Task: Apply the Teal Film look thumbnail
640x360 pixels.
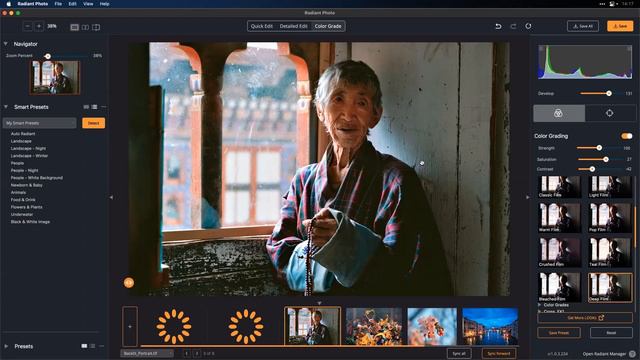Action: (x=610, y=252)
